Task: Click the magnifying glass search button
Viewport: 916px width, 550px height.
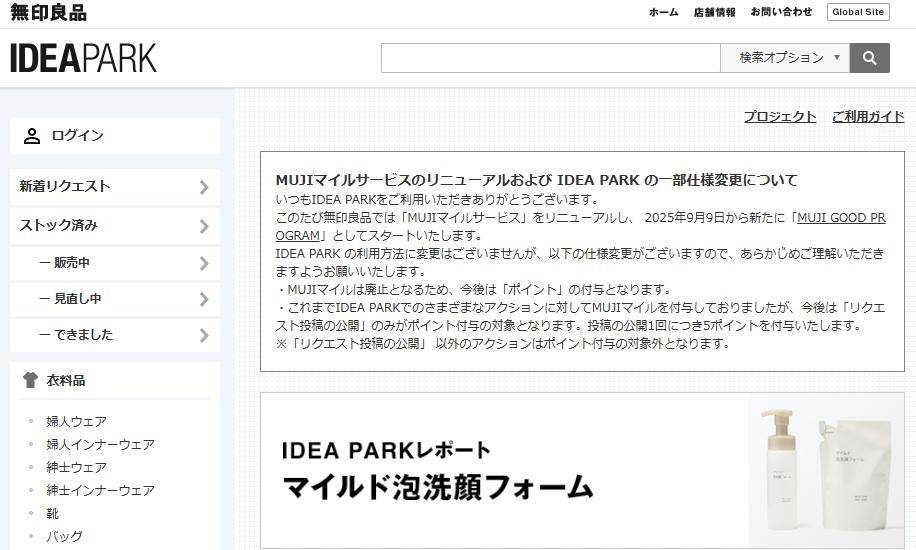Action: [x=869, y=58]
